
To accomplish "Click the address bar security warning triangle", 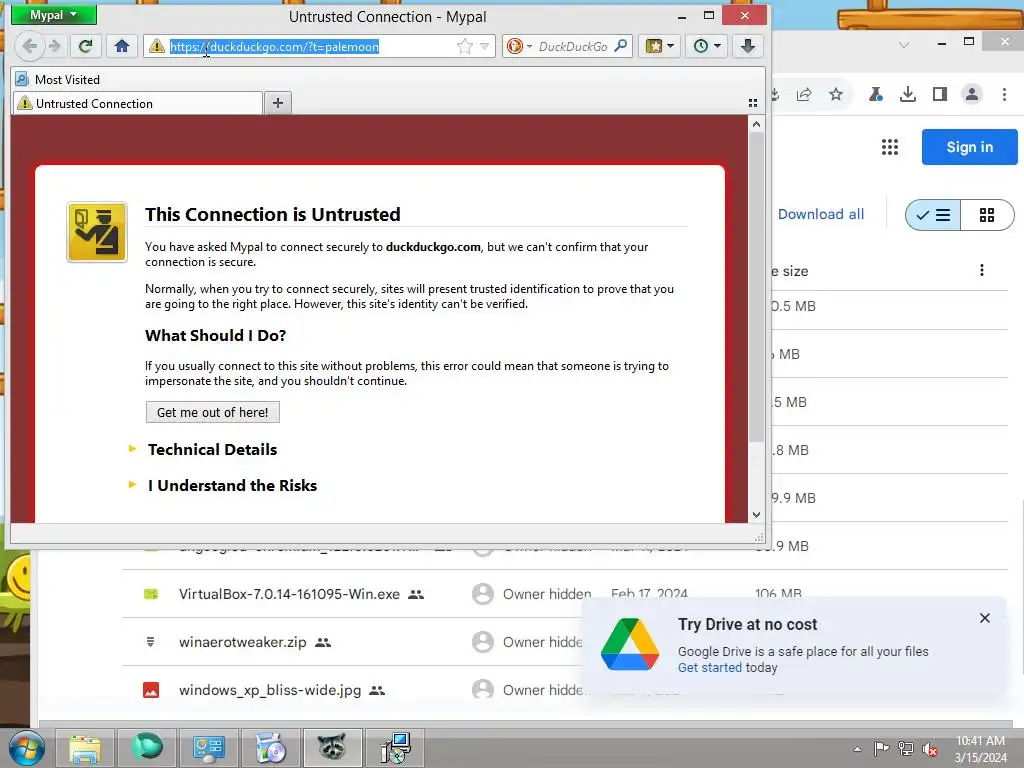I will (x=156, y=46).
